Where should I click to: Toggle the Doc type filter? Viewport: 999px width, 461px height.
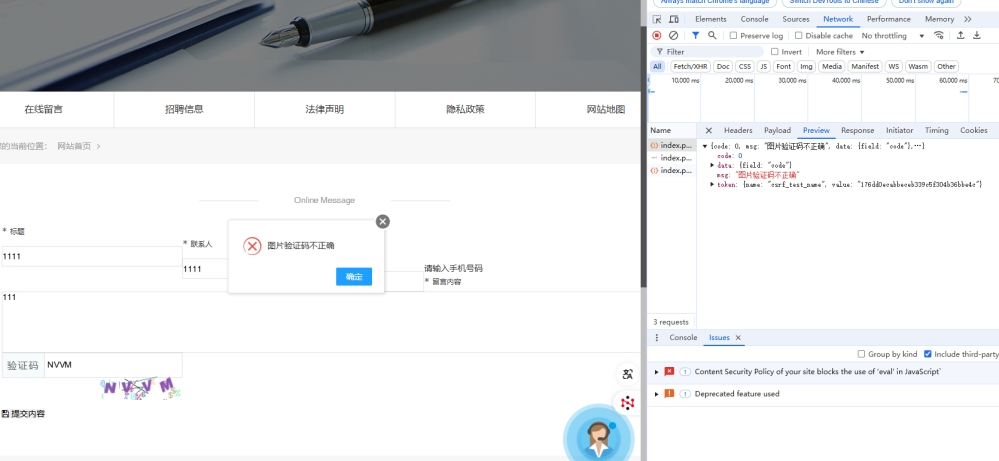click(723, 66)
